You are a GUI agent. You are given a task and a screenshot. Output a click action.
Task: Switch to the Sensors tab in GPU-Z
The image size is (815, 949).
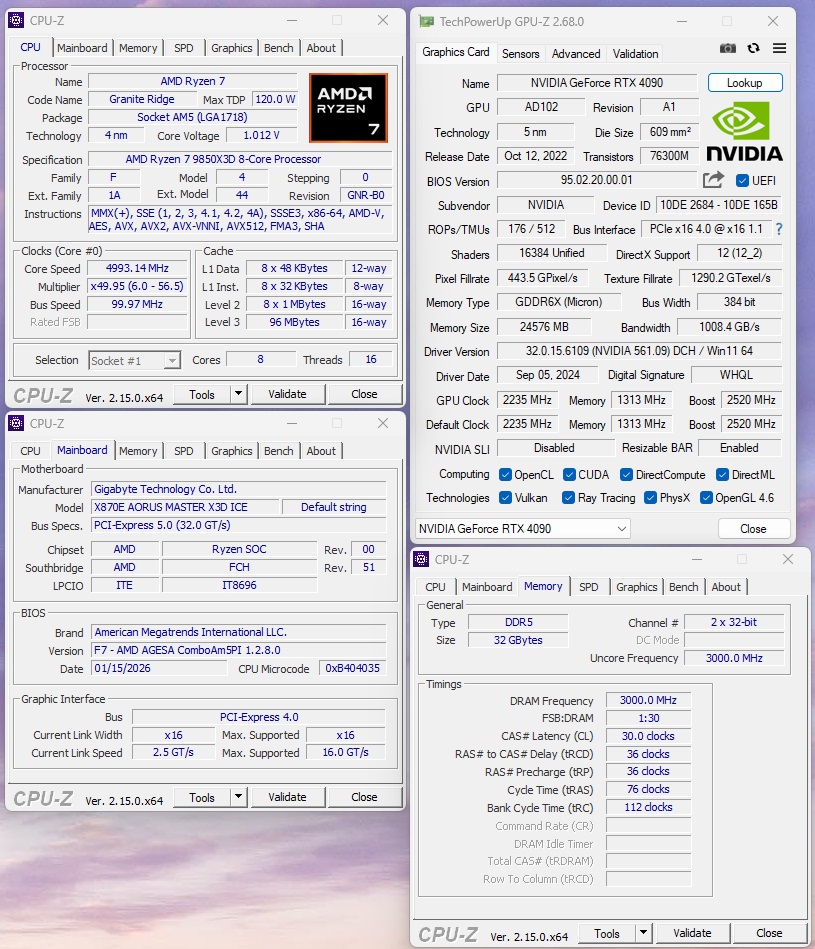[520, 54]
